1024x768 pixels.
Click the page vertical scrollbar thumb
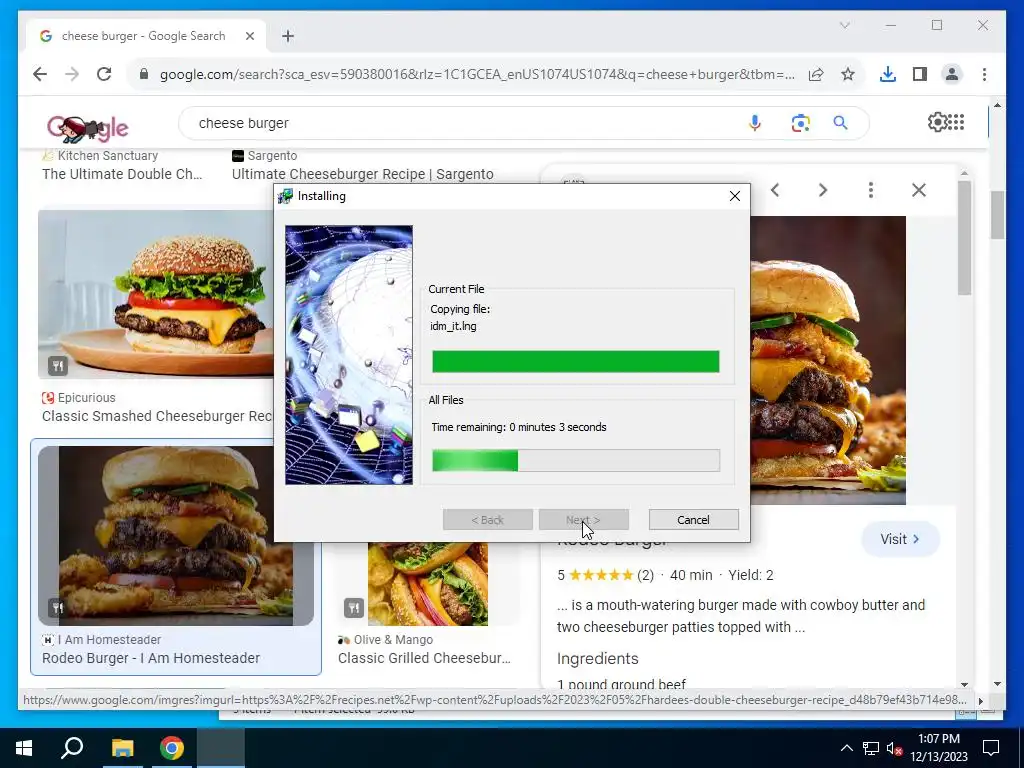(x=997, y=216)
